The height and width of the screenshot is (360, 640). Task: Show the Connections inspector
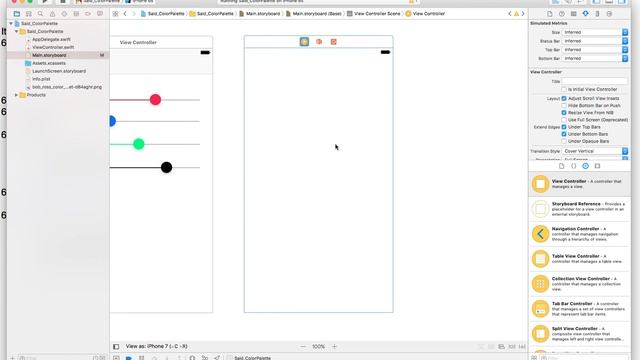pos(609,14)
